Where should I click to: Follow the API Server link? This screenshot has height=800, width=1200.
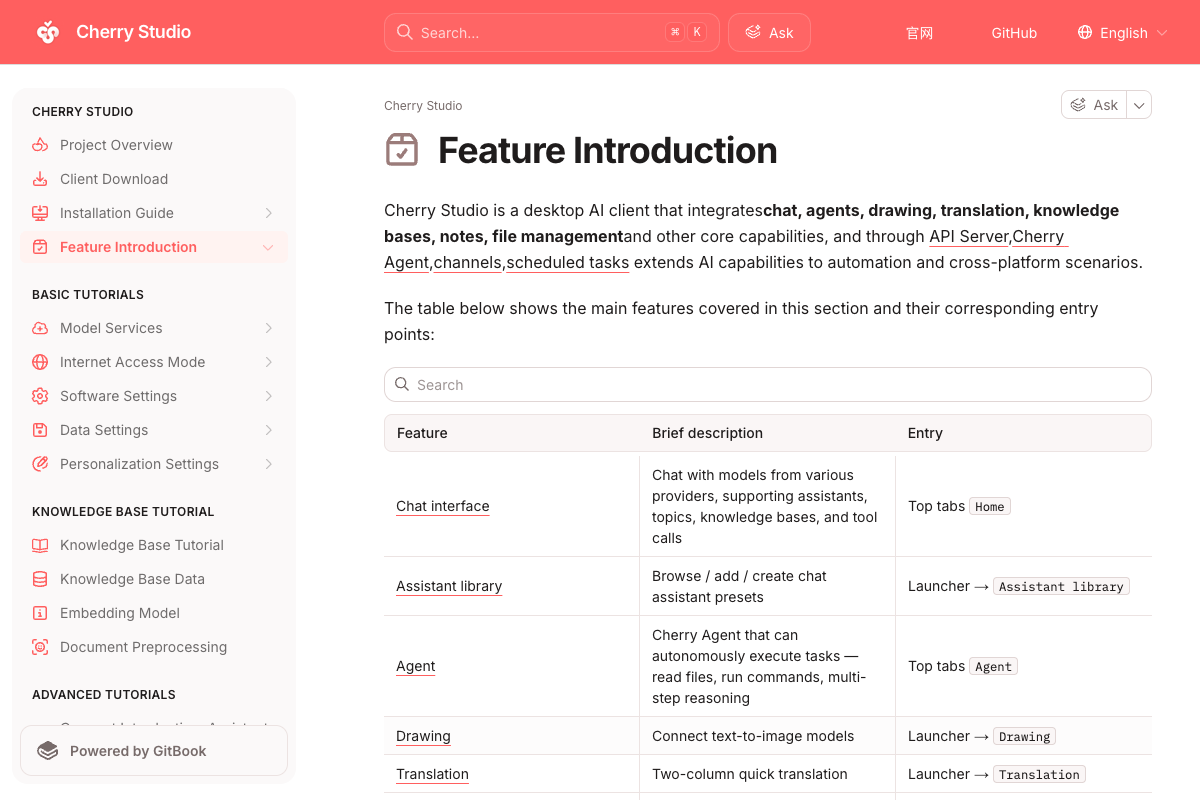(x=969, y=236)
